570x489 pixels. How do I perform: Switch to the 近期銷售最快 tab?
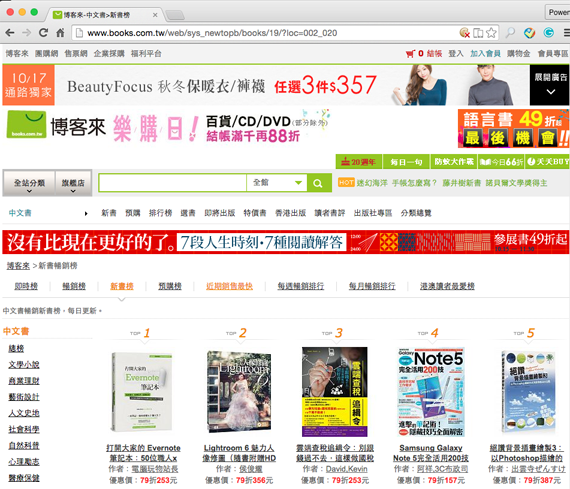coord(229,286)
